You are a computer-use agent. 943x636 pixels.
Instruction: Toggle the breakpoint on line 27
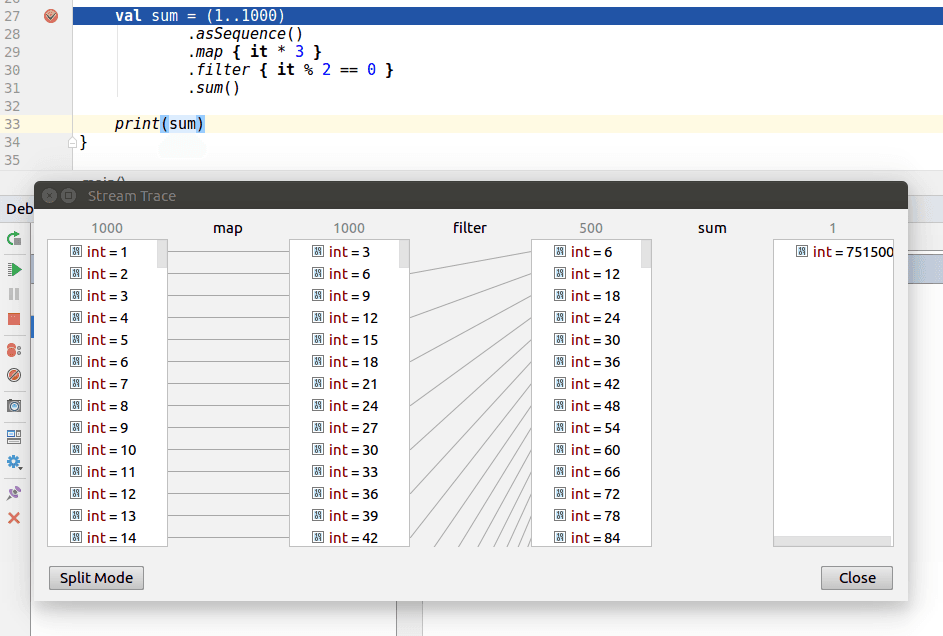[51, 16]
